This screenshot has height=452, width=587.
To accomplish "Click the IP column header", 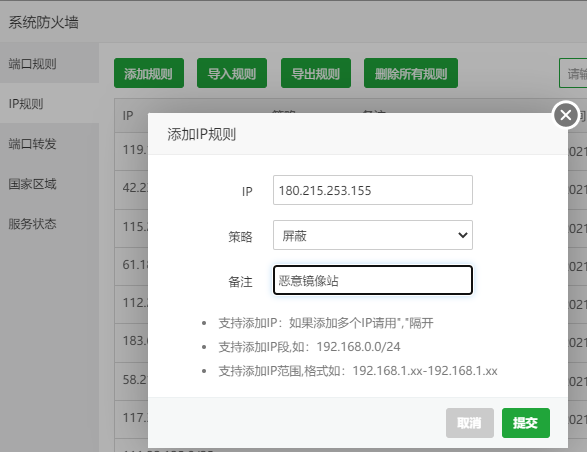I will (128, 115).
